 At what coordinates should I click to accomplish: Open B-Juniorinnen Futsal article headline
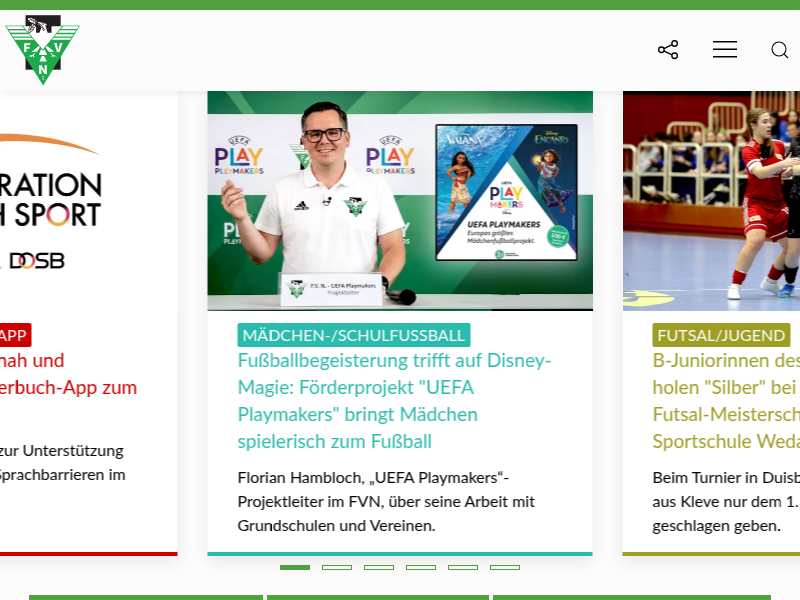725,400
